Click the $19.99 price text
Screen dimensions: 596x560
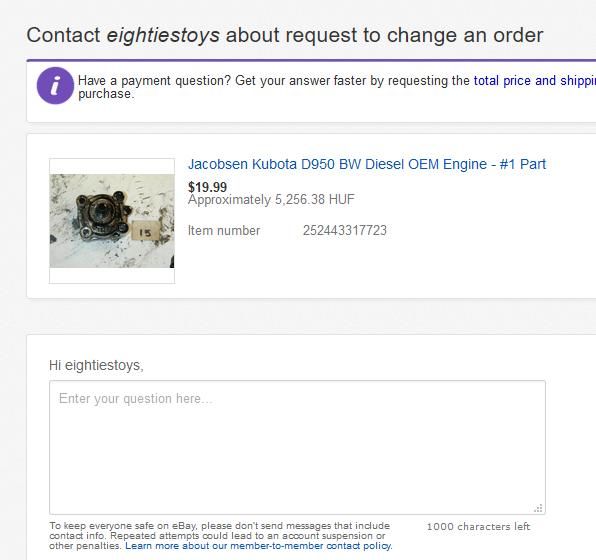click(208, 187)
